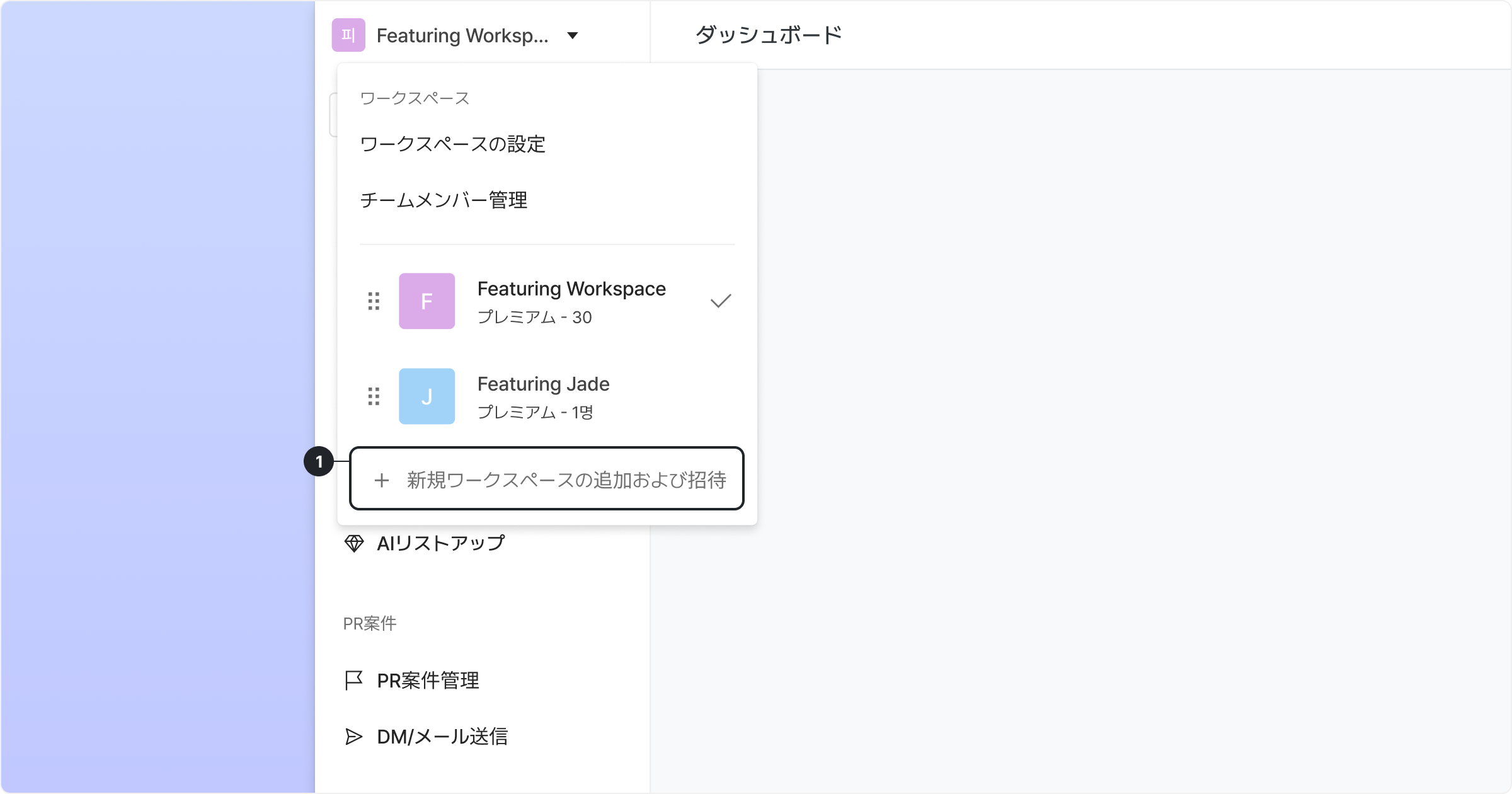Click the blue J workspace thumbnail
Viewport: 1512px width, 794px height.
427,396
